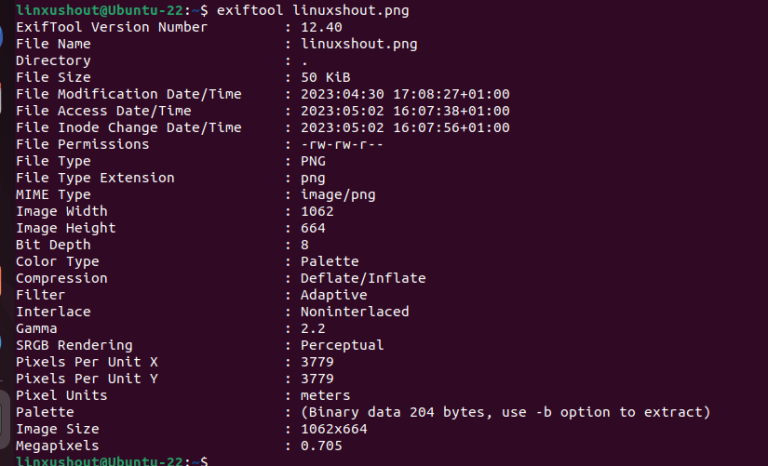Screen dimensions: 768x466
Task: Click the Color Type value Palette
Action: (x=330, y=261)
